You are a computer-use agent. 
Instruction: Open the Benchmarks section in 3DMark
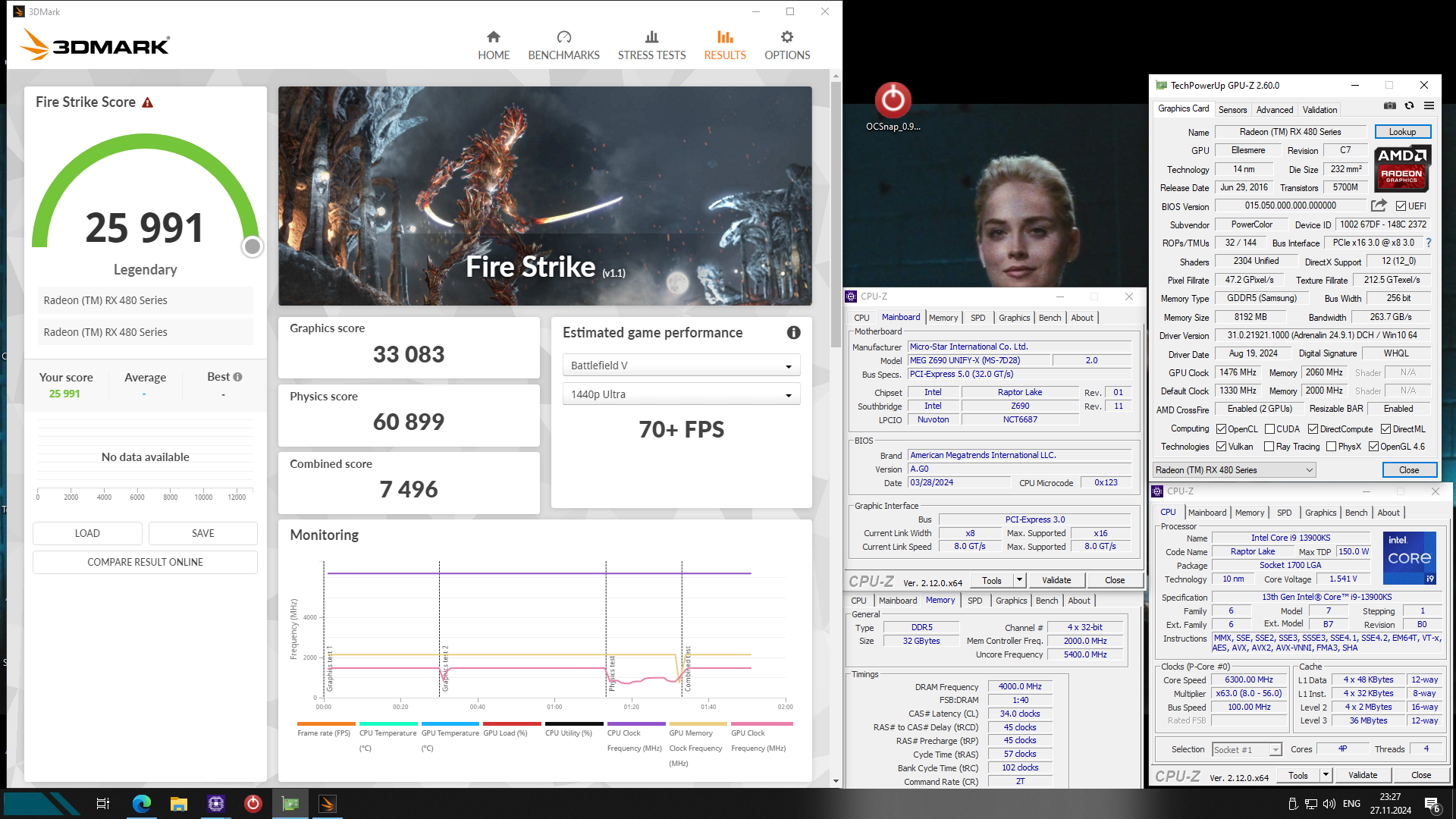563,45
